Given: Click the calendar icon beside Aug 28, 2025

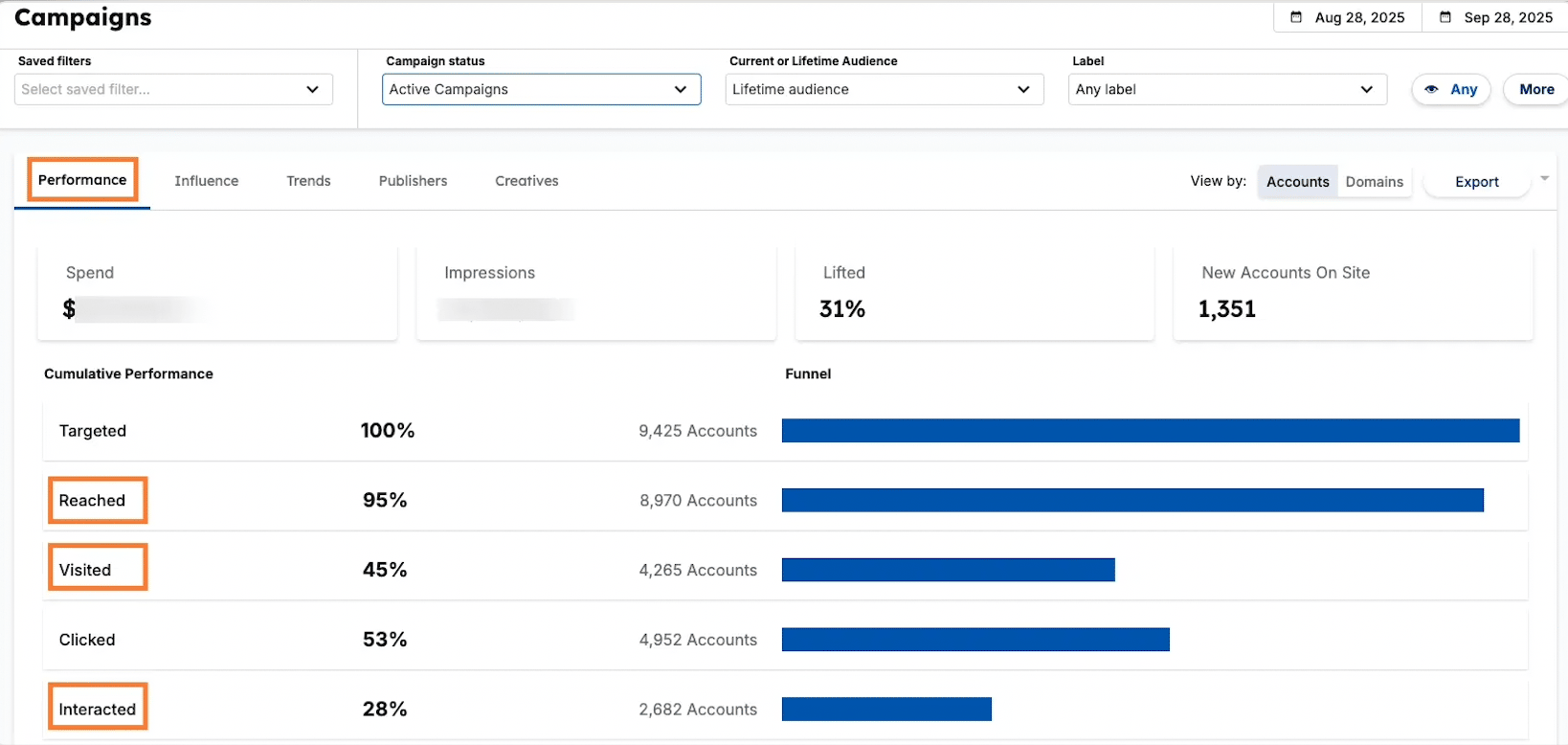Looking at the screenshot, I should pyautogui.click(x=1296, y=17).
